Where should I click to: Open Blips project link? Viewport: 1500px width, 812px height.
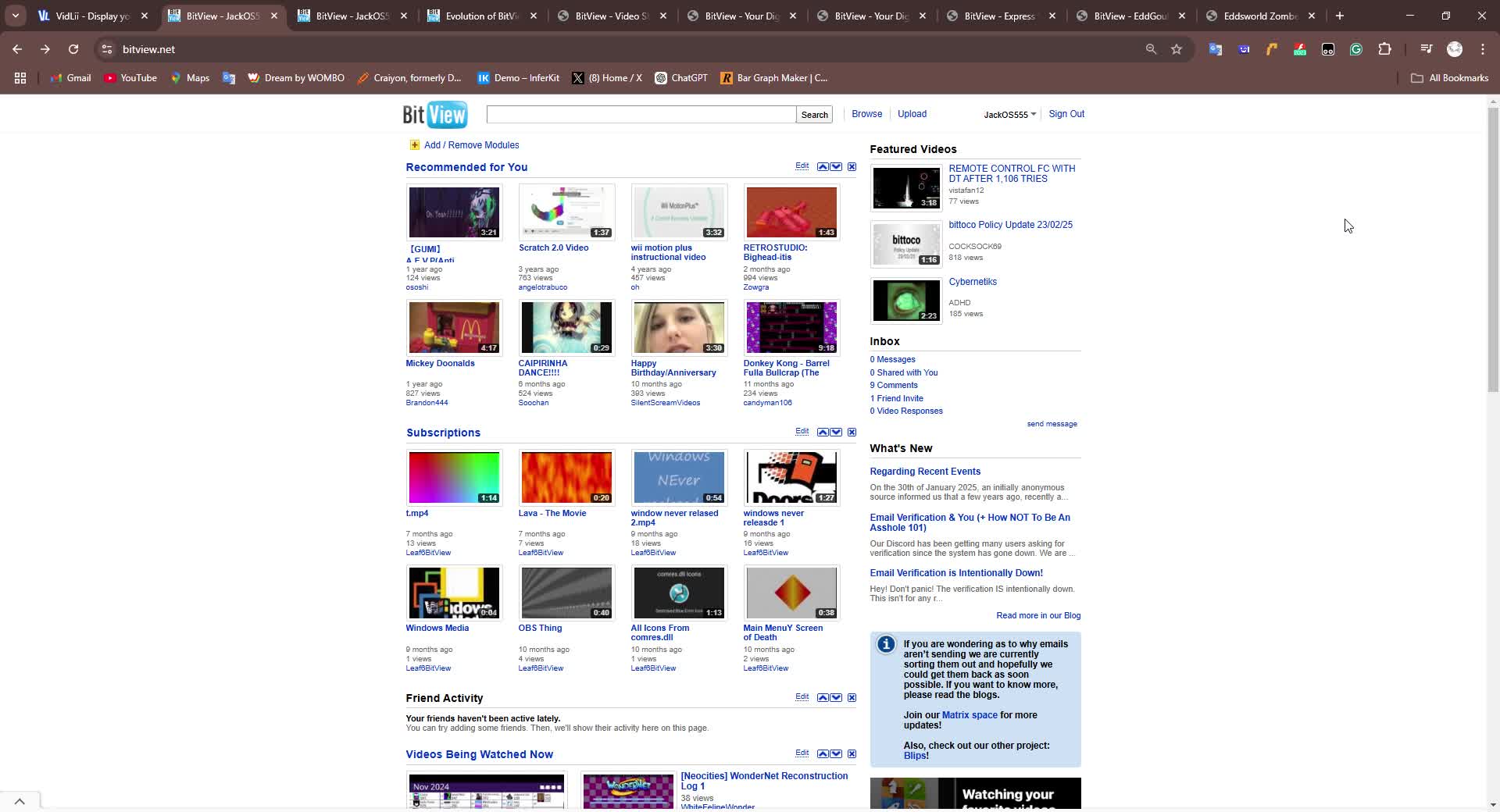915,756
